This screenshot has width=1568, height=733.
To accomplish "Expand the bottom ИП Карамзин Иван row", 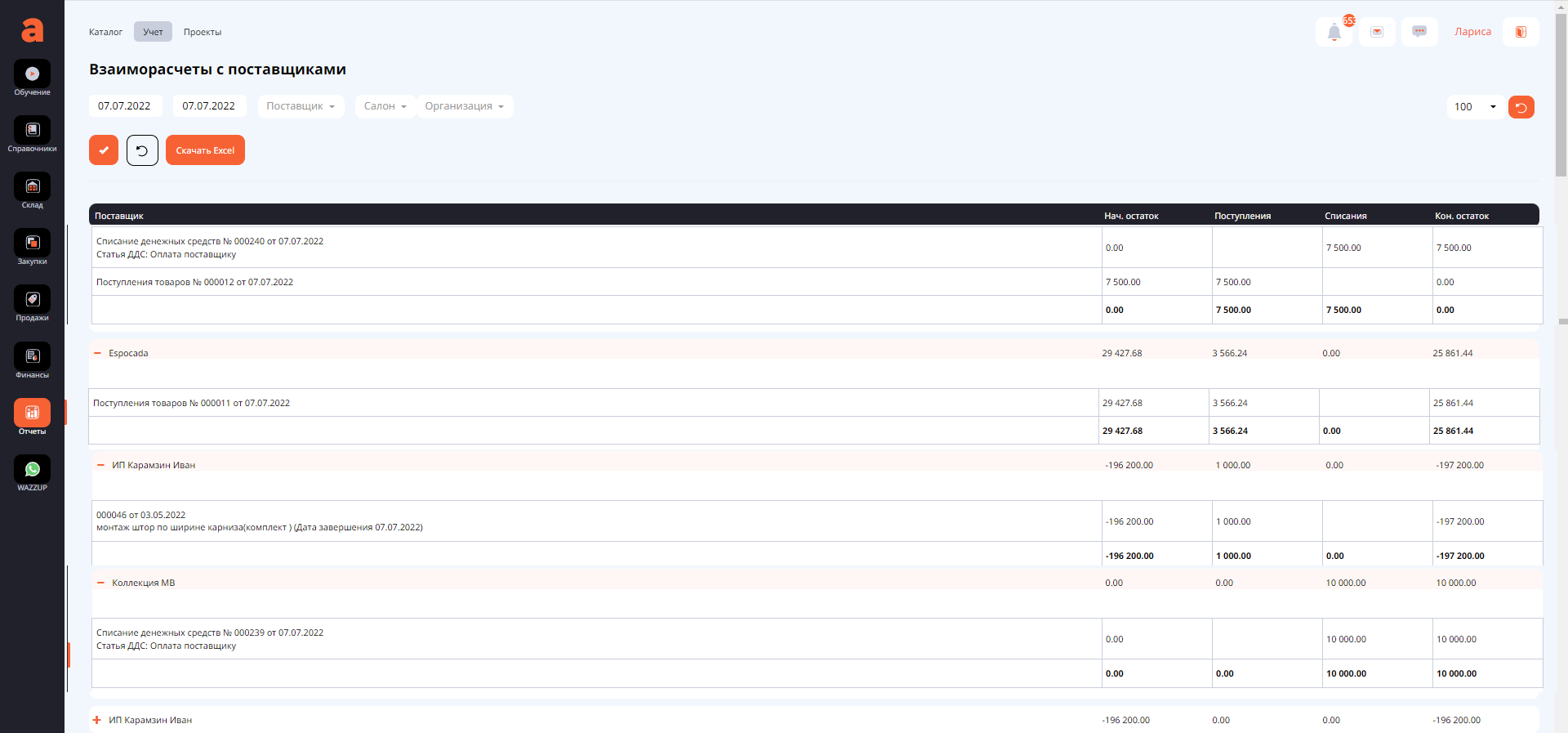I will click(x=97, y=720).
